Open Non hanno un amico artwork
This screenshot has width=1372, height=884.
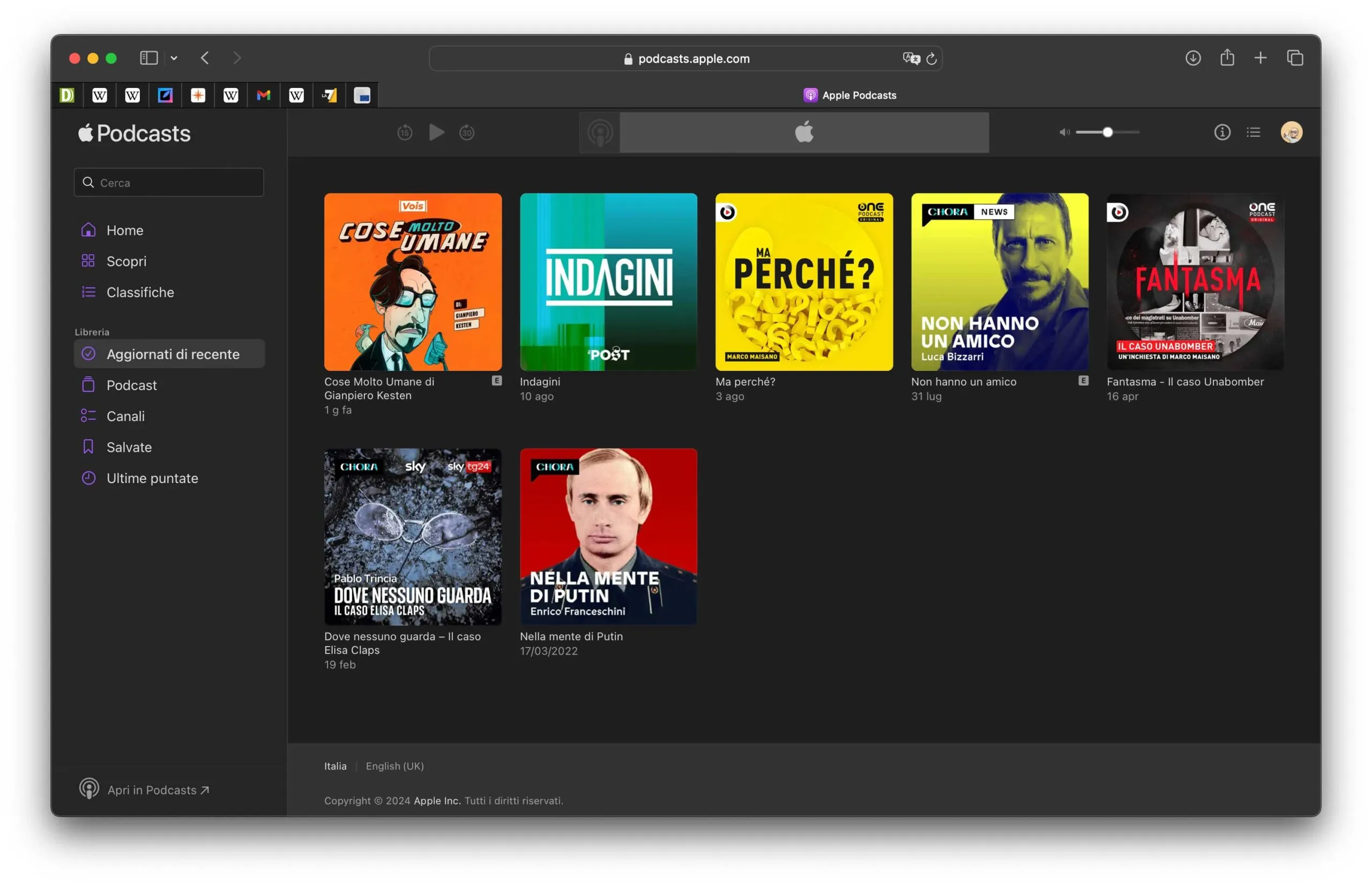1000,282
